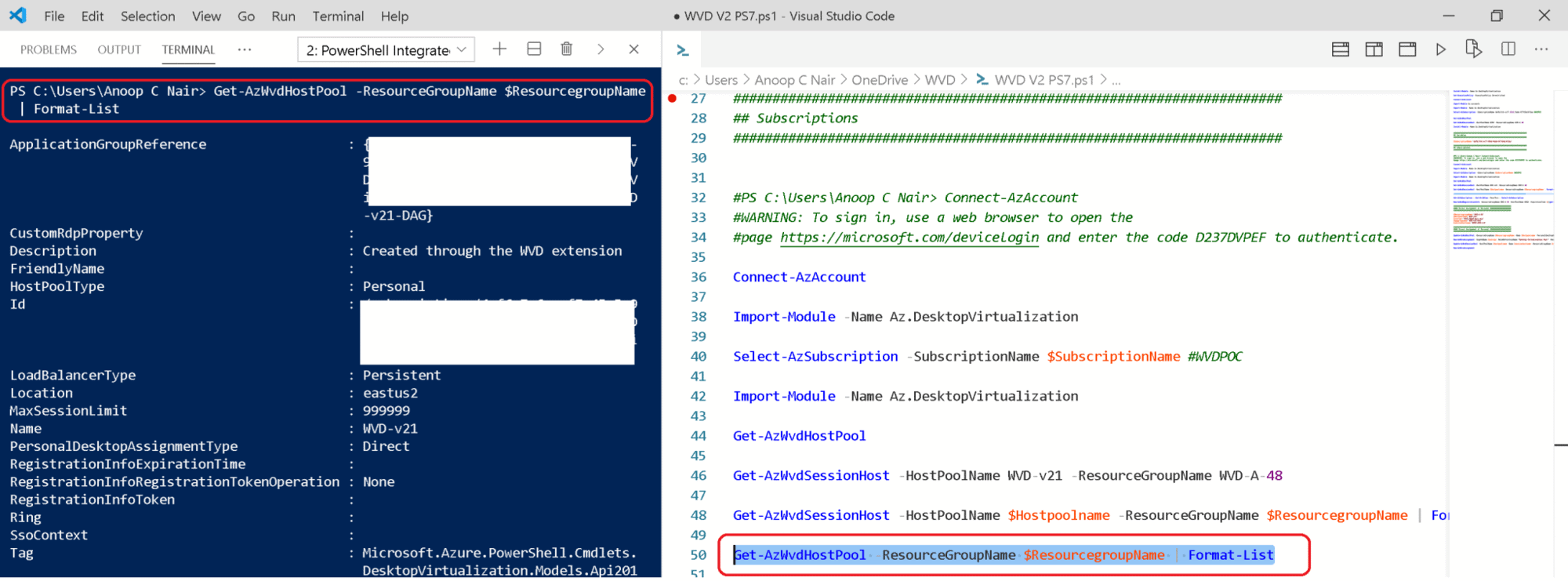Select the TERMINAL panel tab

[x=188, y=49]
